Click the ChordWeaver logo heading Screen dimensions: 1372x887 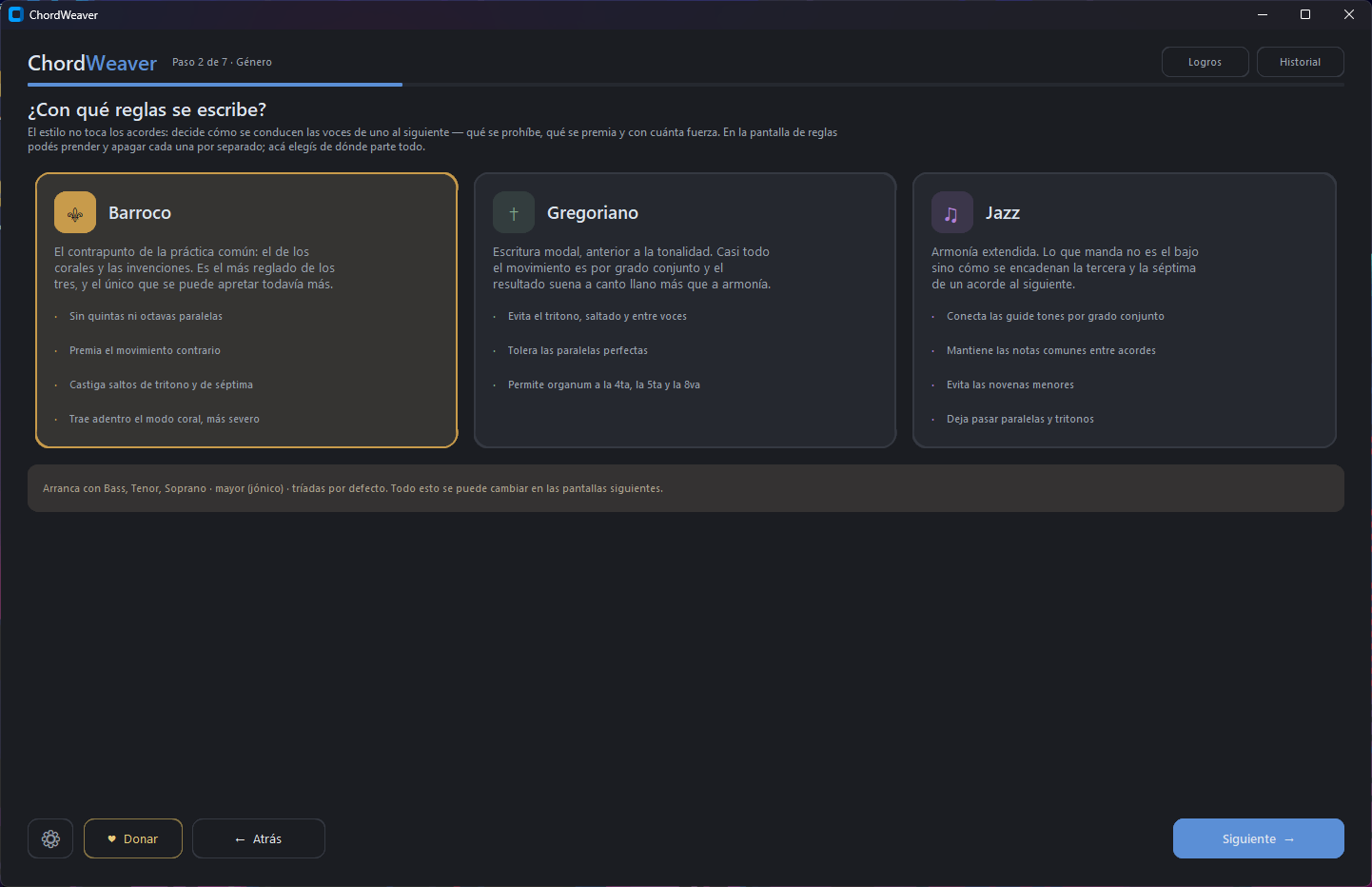tap(92, 63)
